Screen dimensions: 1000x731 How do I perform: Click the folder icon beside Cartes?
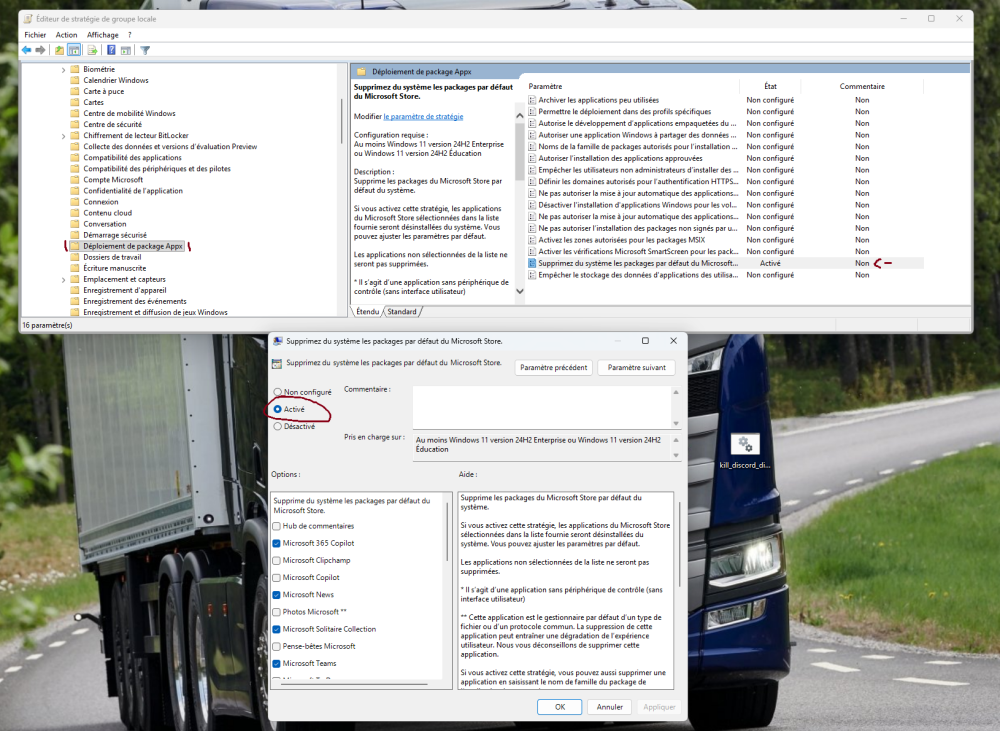75,102
